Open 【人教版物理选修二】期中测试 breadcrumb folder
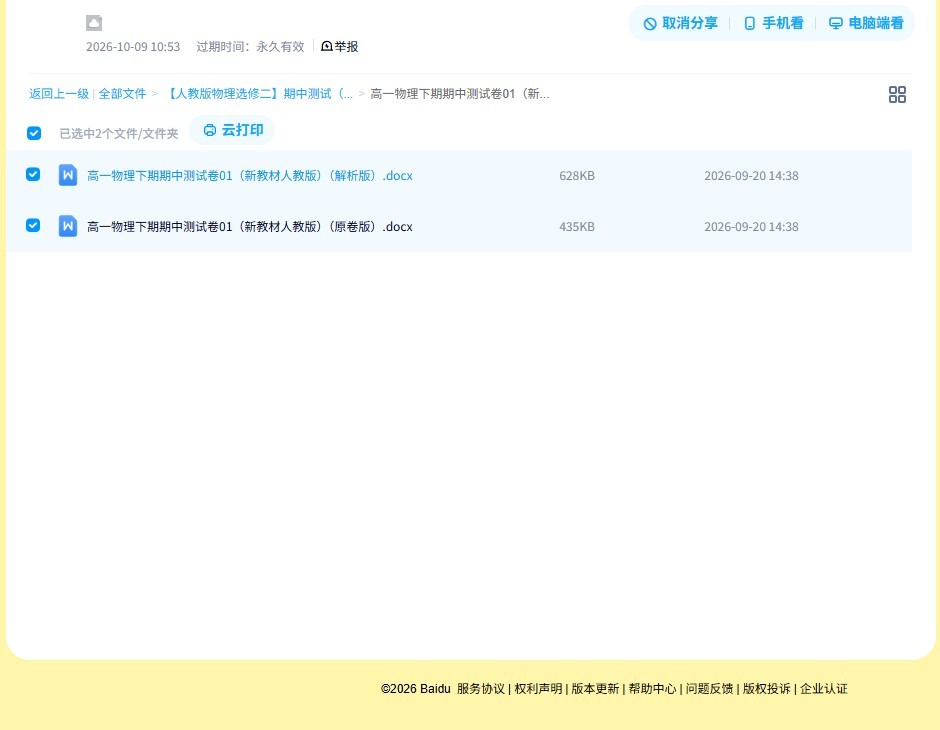This screenshot has width=940, height=730. click(x=258, y=93)
